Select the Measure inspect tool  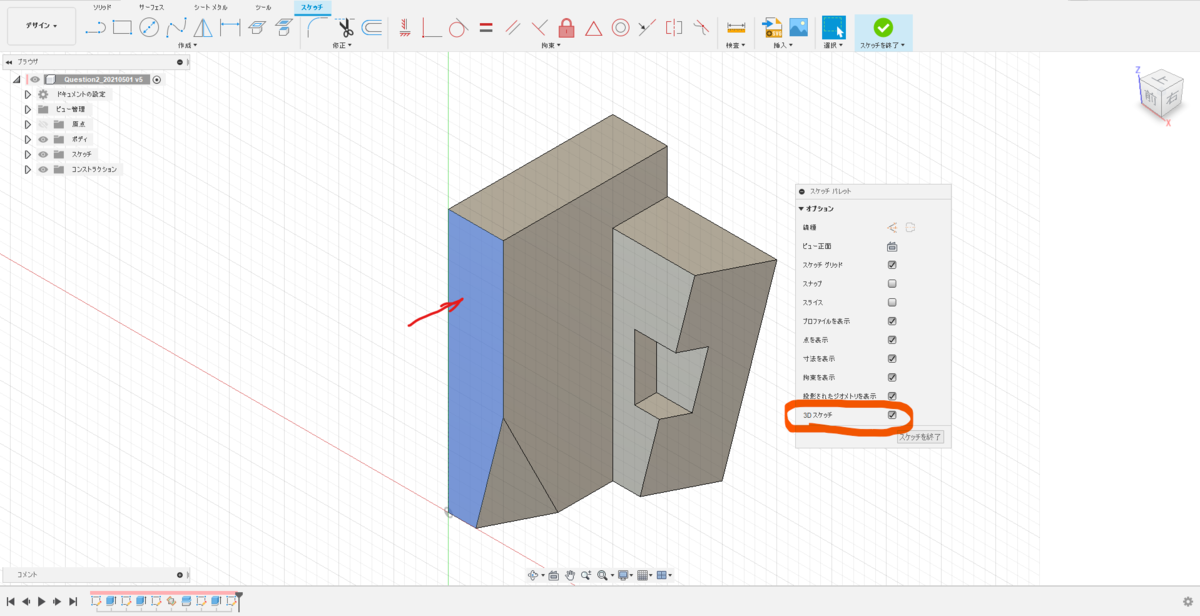click(x=737, y=28)
